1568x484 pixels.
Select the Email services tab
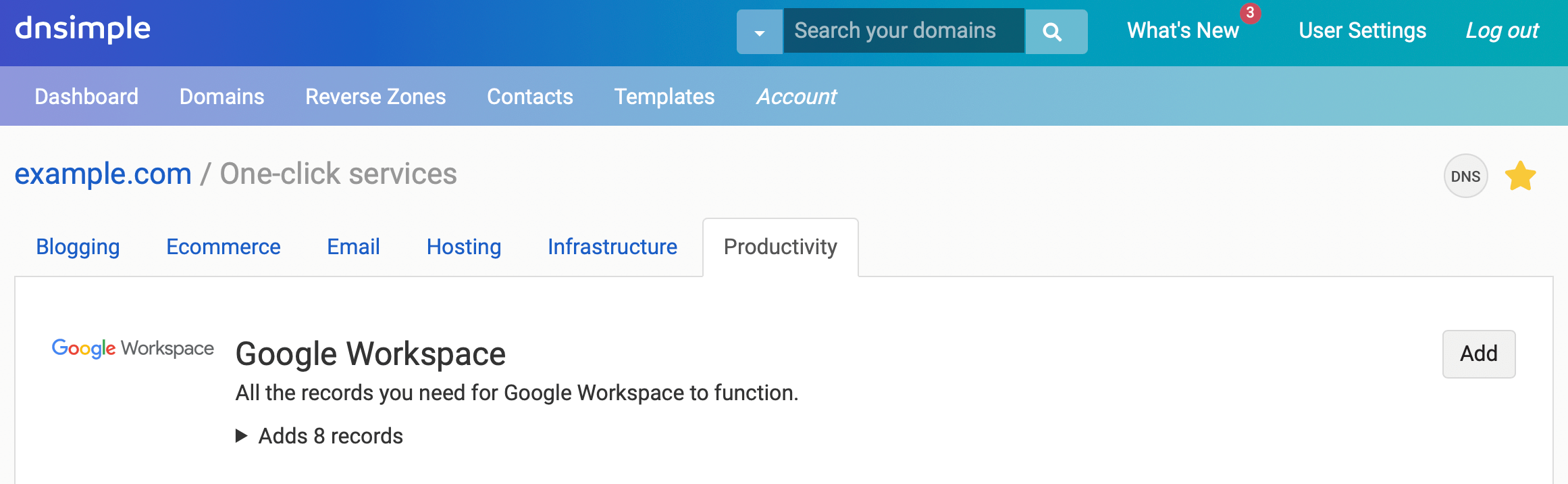coord(353,247)
